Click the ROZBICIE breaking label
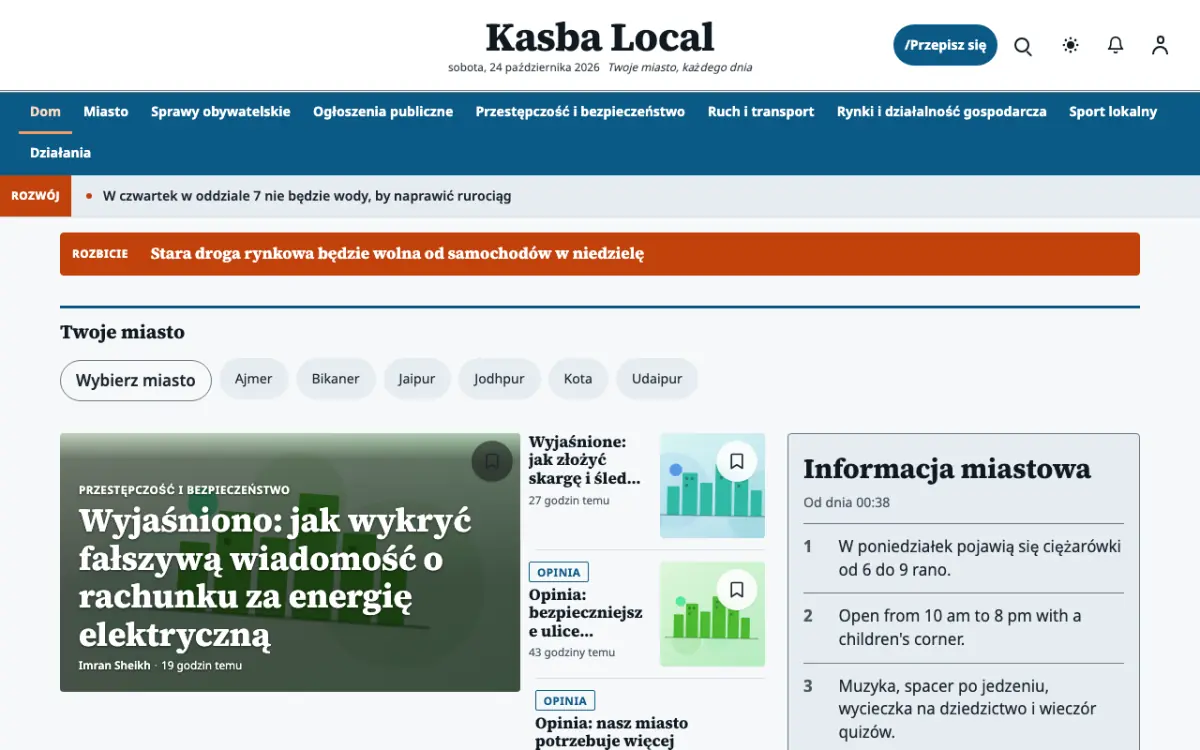 (x=100, y=254)
